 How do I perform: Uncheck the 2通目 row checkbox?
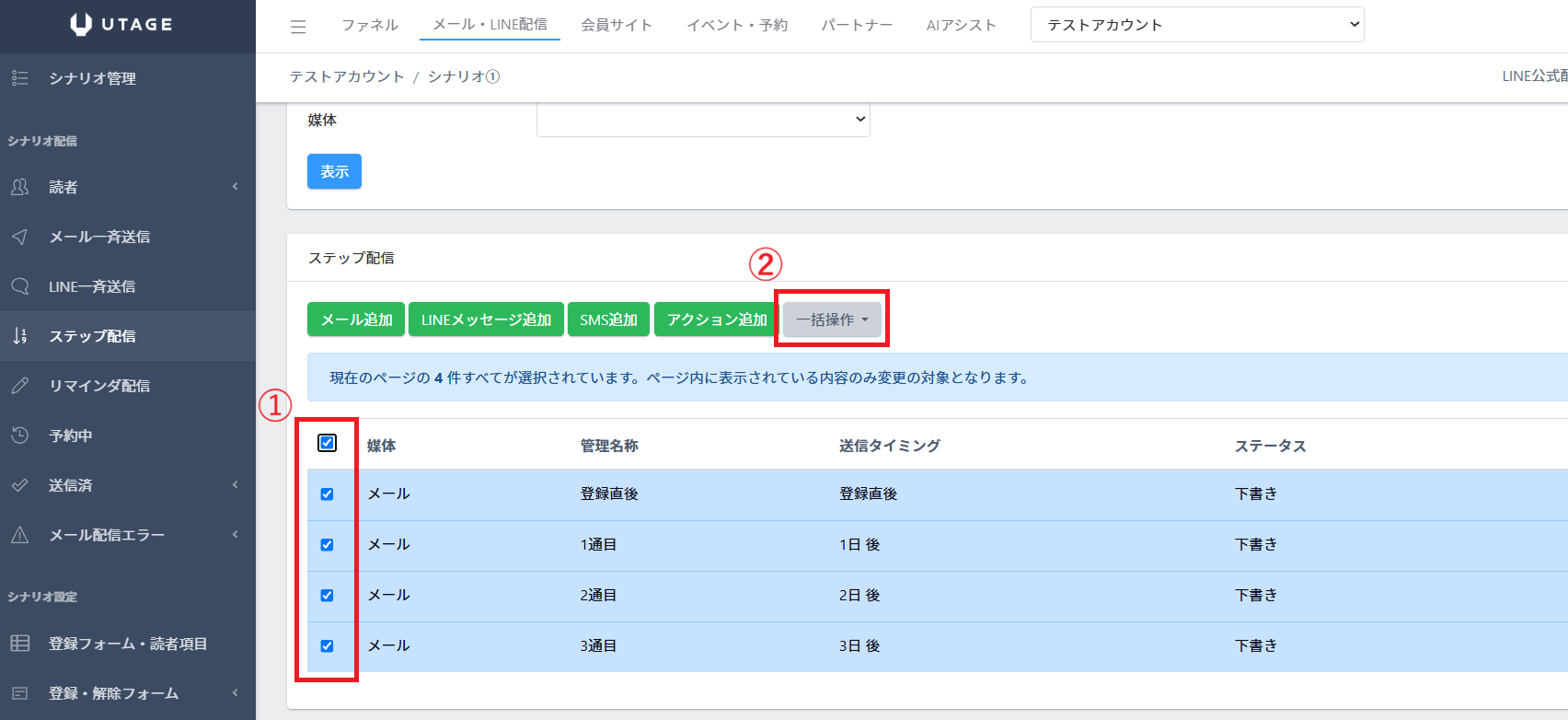click(x=327, y=596)
